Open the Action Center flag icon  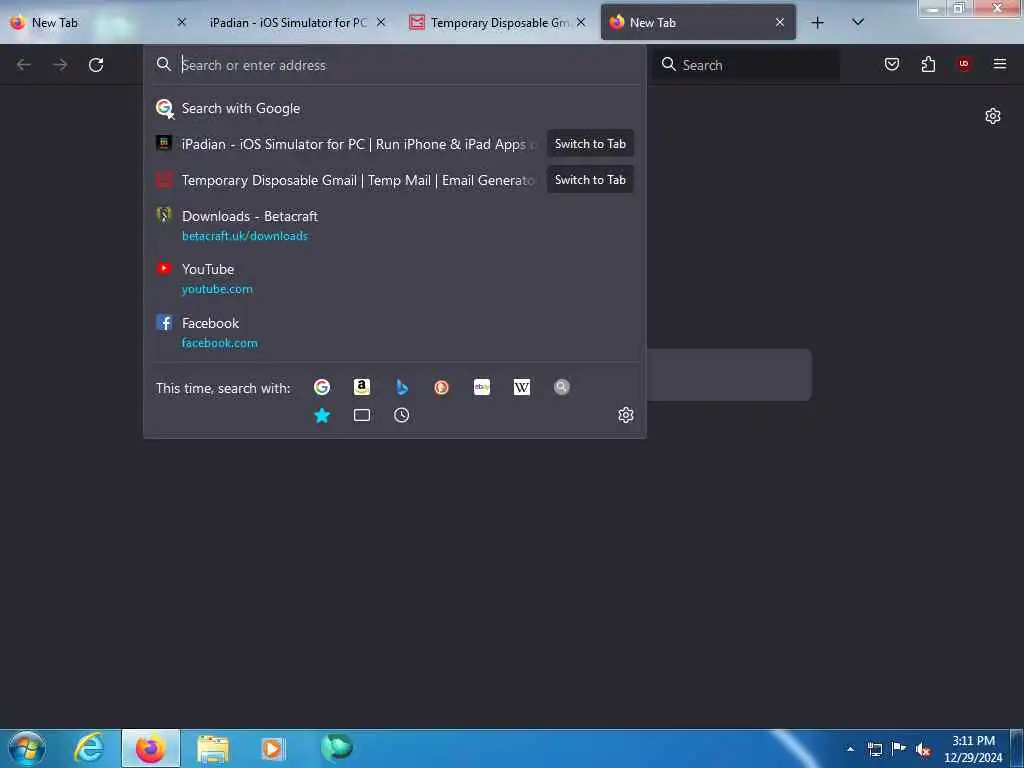click(899, 749)
